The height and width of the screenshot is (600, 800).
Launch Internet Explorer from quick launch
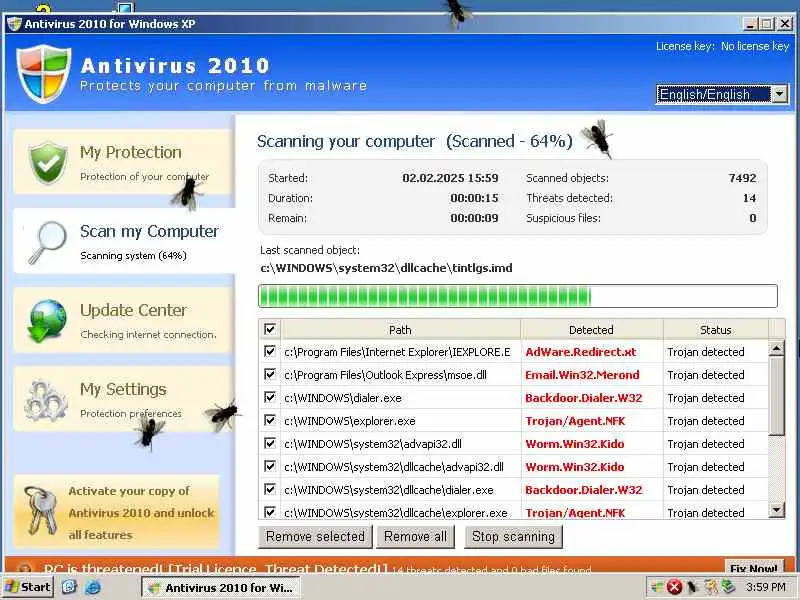pyautogui.click(x=92, y=587)
